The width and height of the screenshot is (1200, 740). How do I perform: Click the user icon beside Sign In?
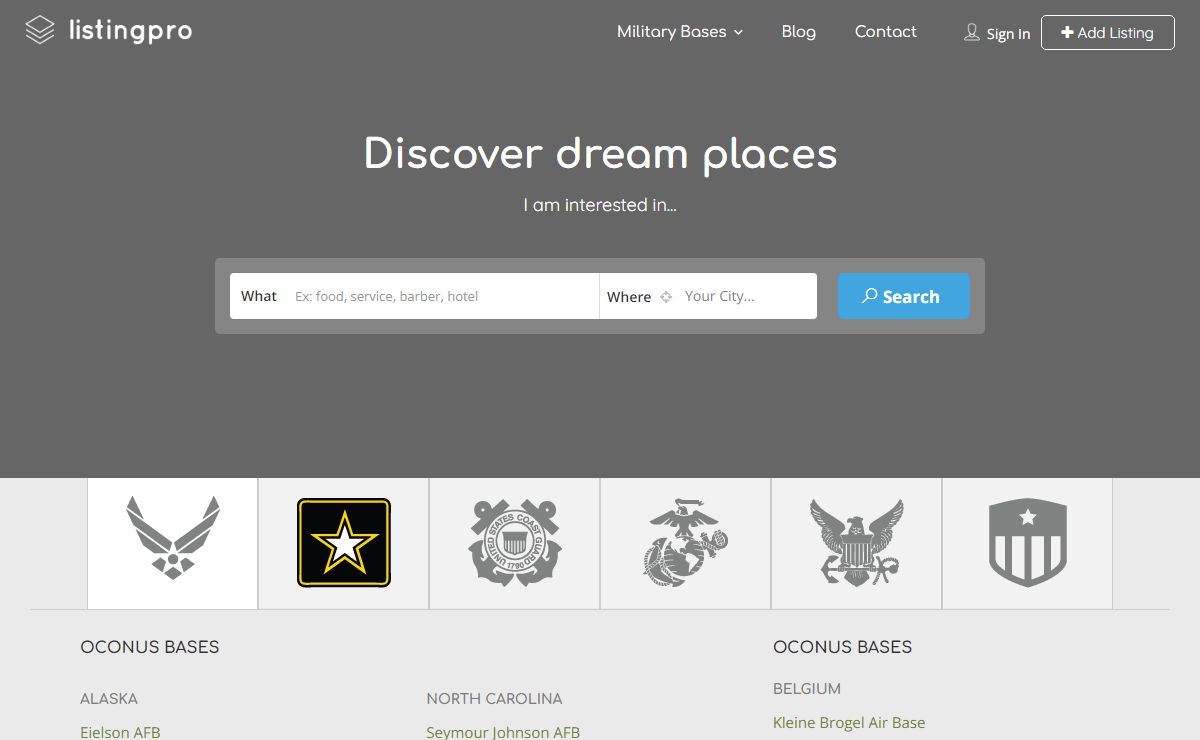(972, 33)
